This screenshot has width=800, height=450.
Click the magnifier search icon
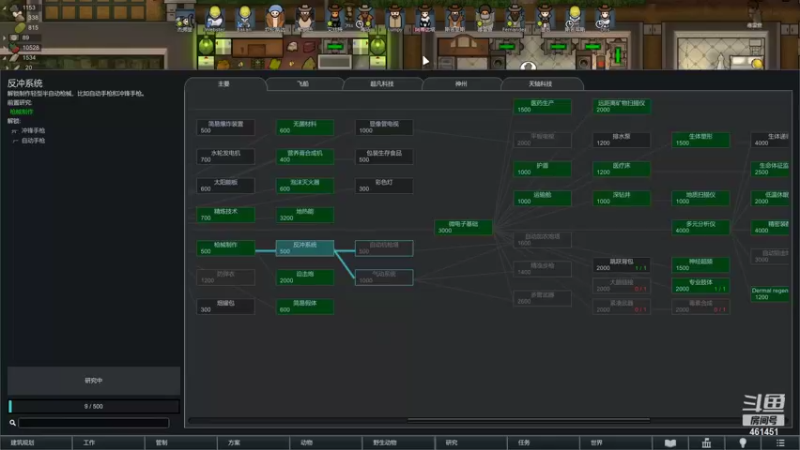tap(12, 422)
